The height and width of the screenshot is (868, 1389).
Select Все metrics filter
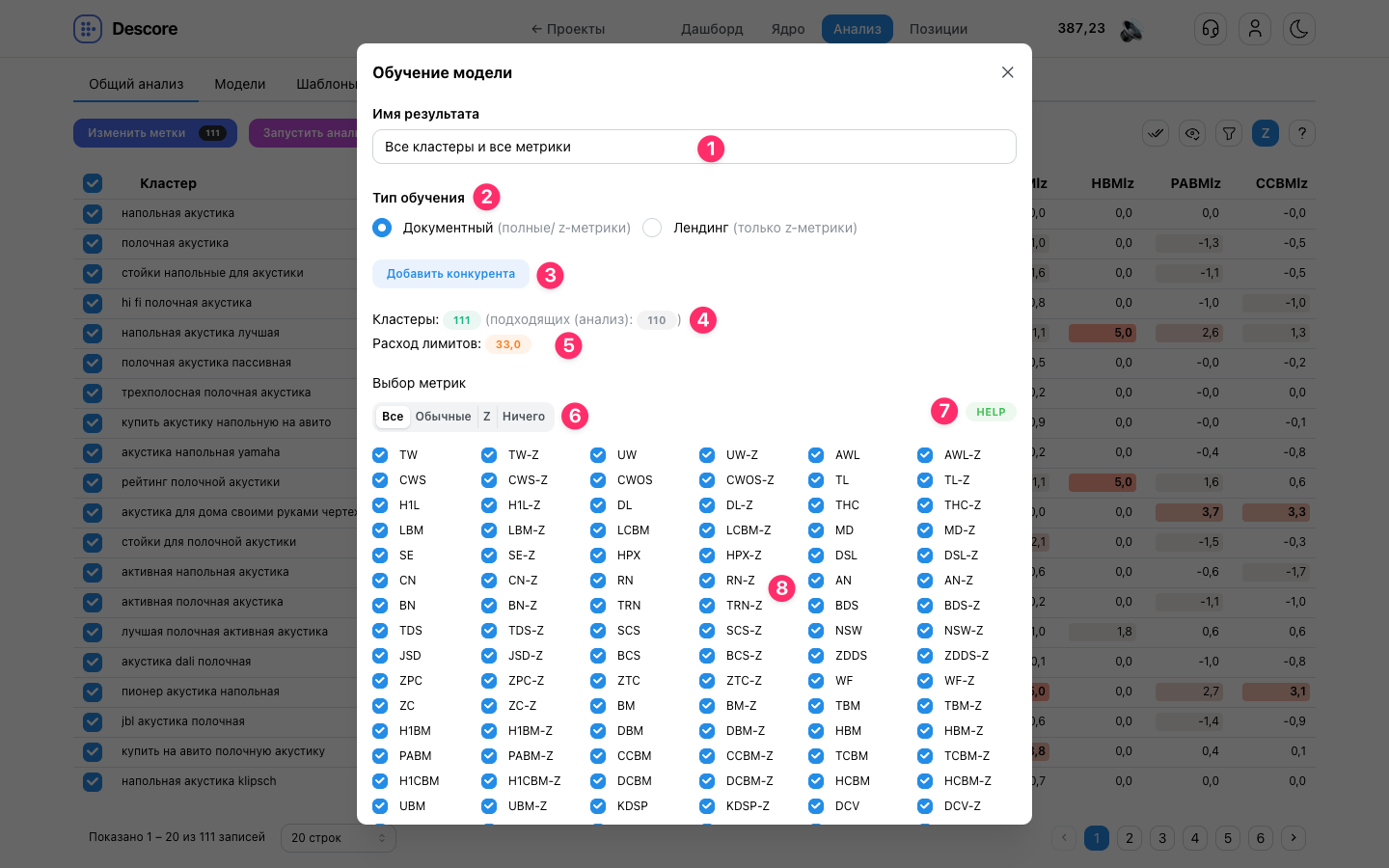[x=393, y=417]
